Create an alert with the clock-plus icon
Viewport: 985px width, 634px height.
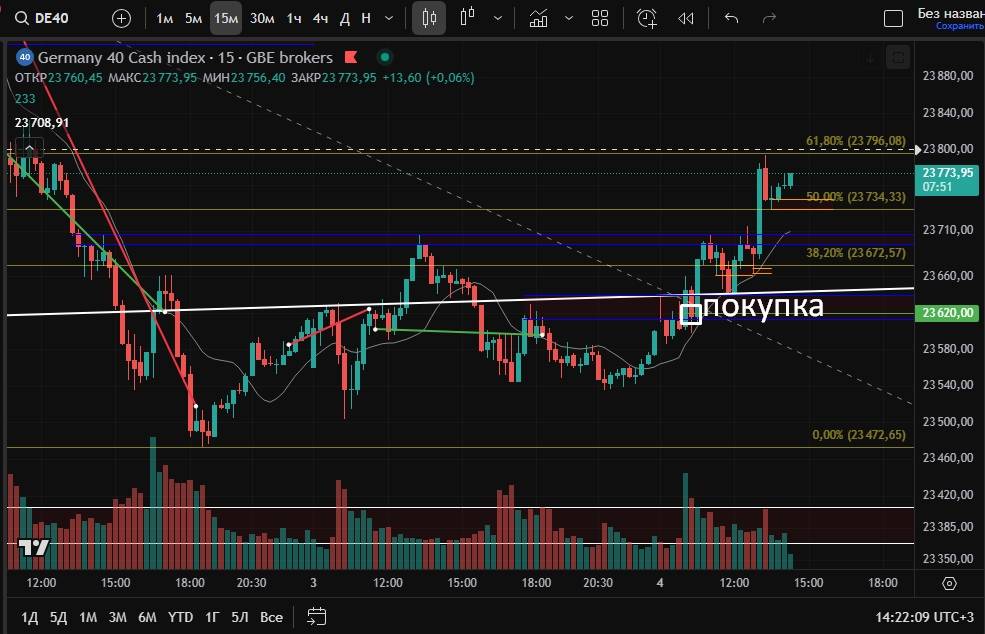coord(647,18)
